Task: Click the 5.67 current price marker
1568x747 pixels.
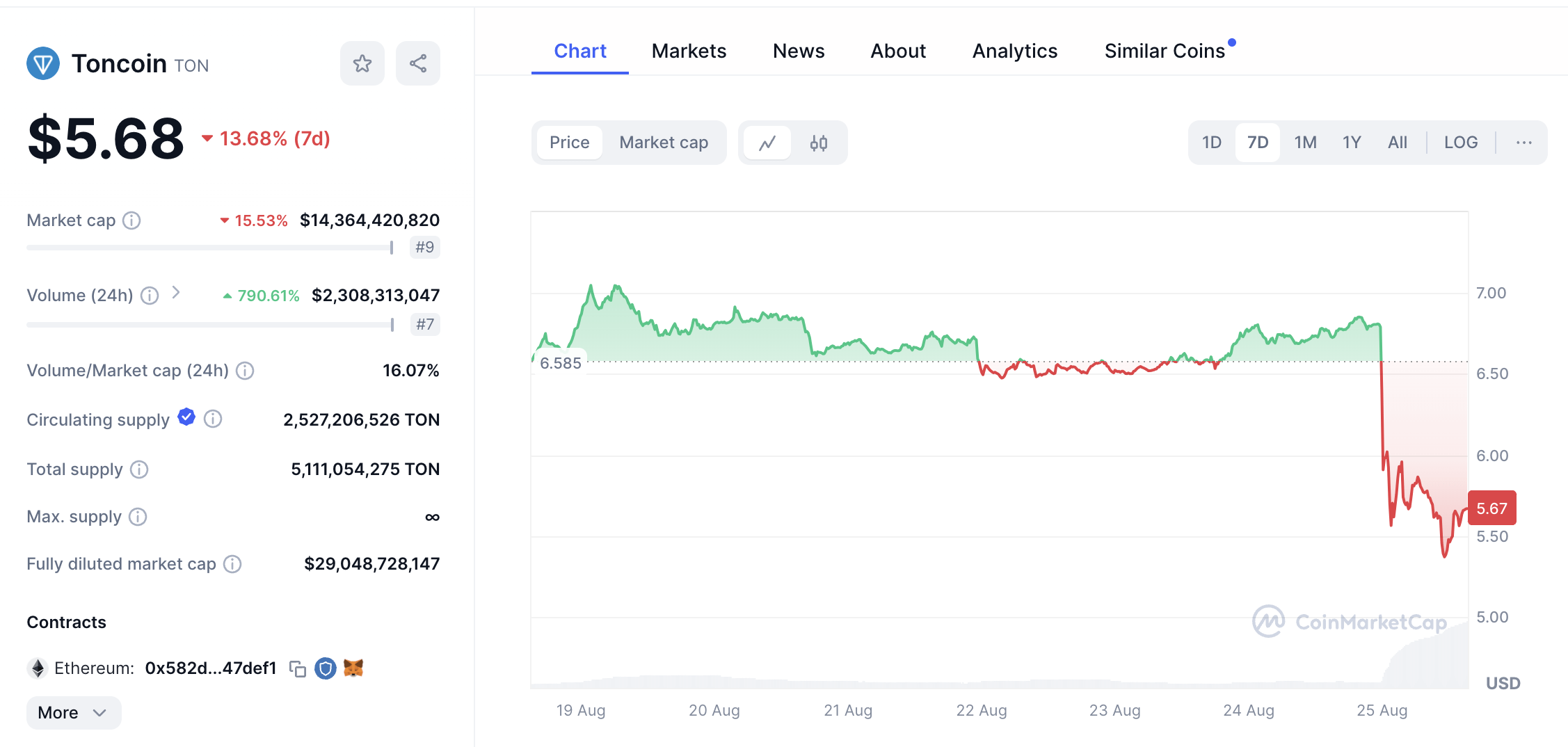Action: 1491,508
